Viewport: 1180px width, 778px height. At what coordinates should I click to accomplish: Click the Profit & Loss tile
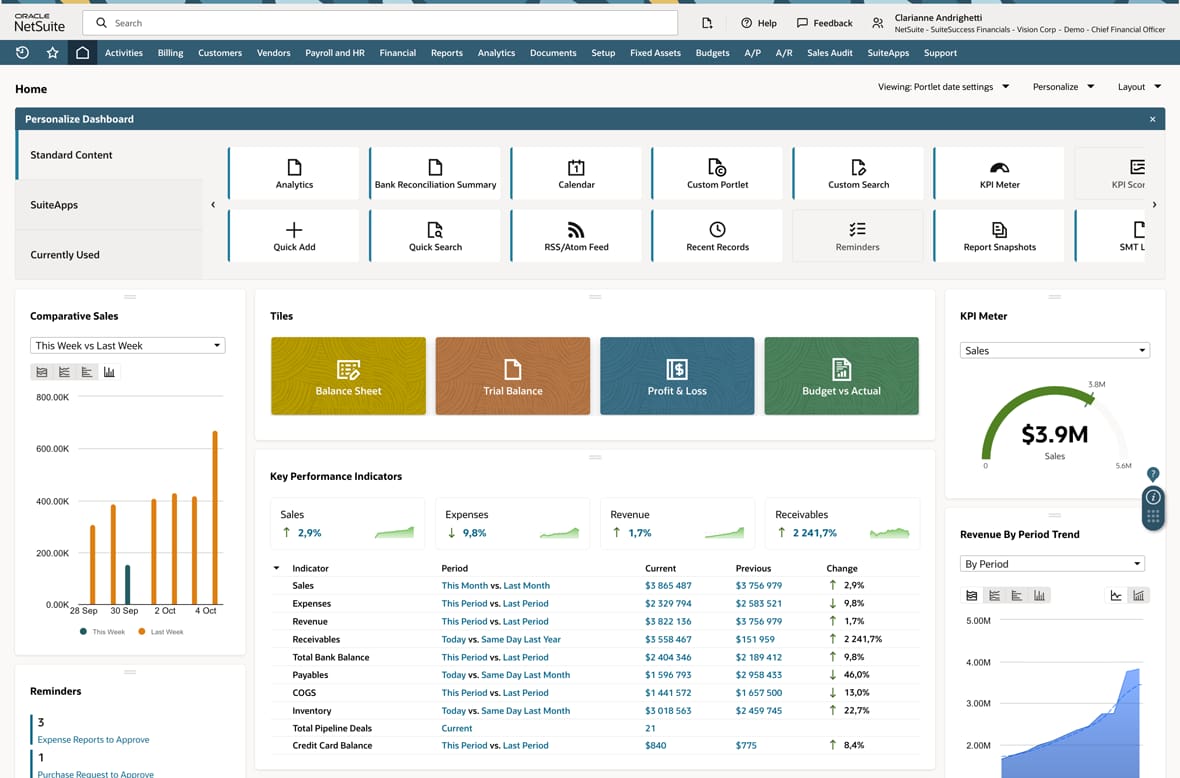pos(677,376)
